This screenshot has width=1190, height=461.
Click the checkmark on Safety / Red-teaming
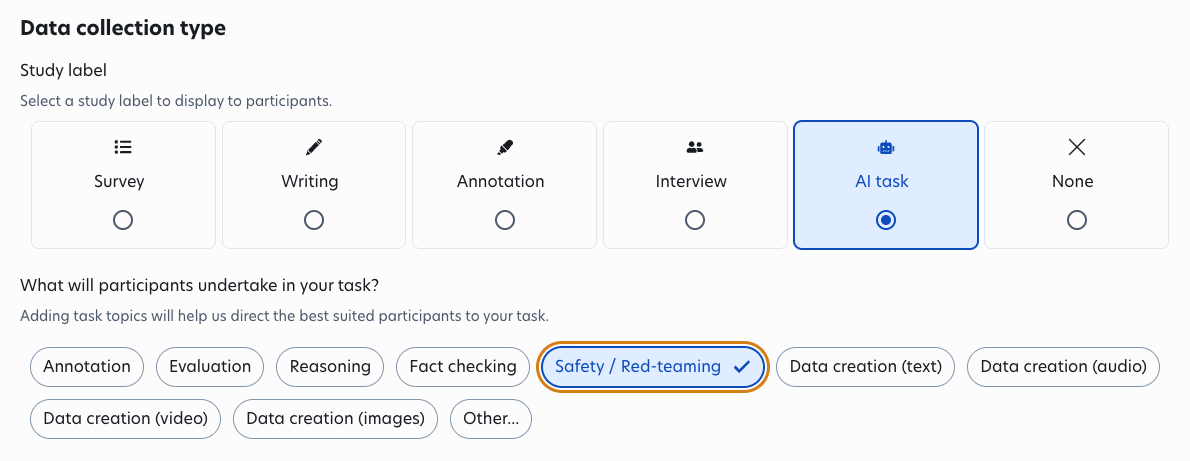741,367
